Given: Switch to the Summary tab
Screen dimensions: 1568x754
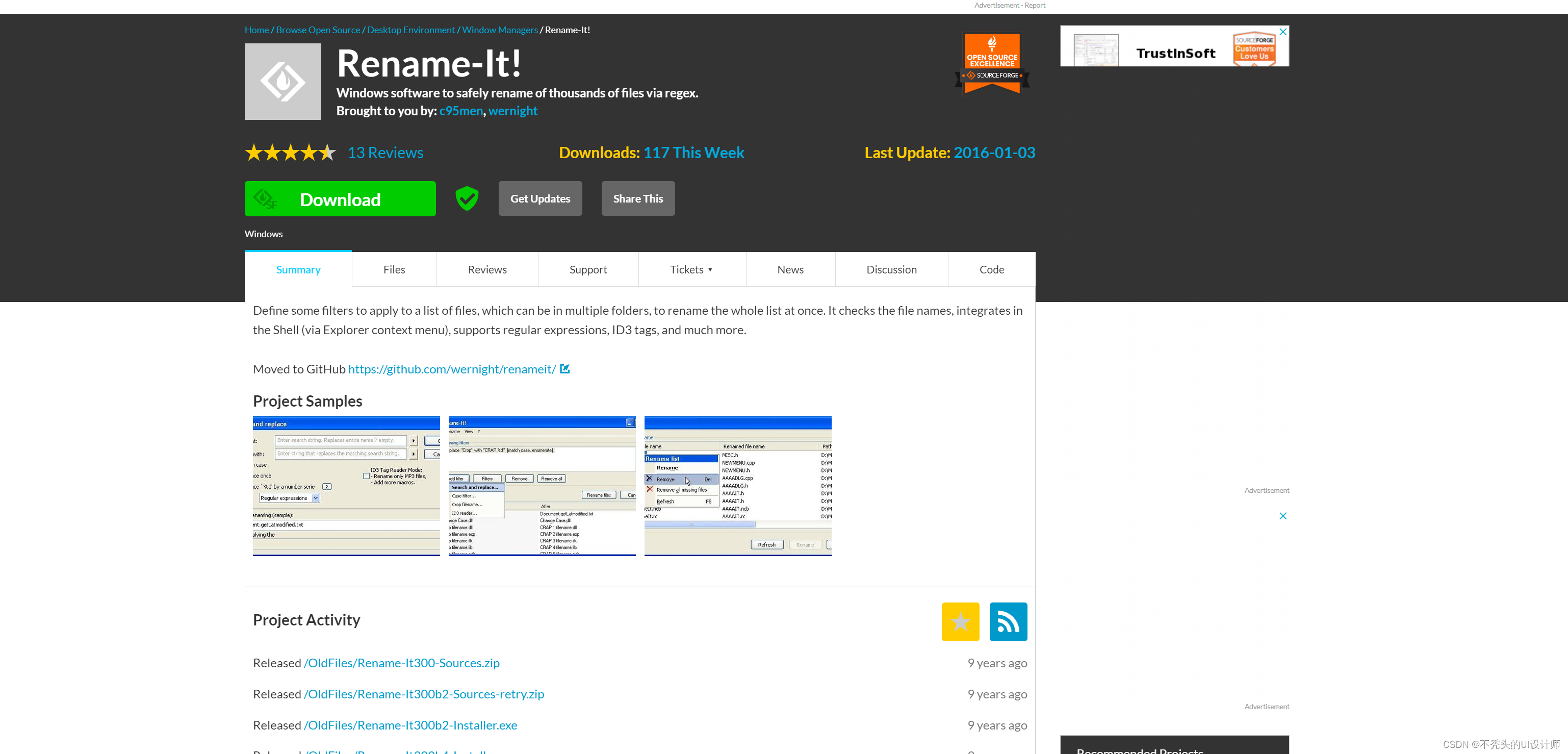Looking at the screenshot, I should 298,269.
